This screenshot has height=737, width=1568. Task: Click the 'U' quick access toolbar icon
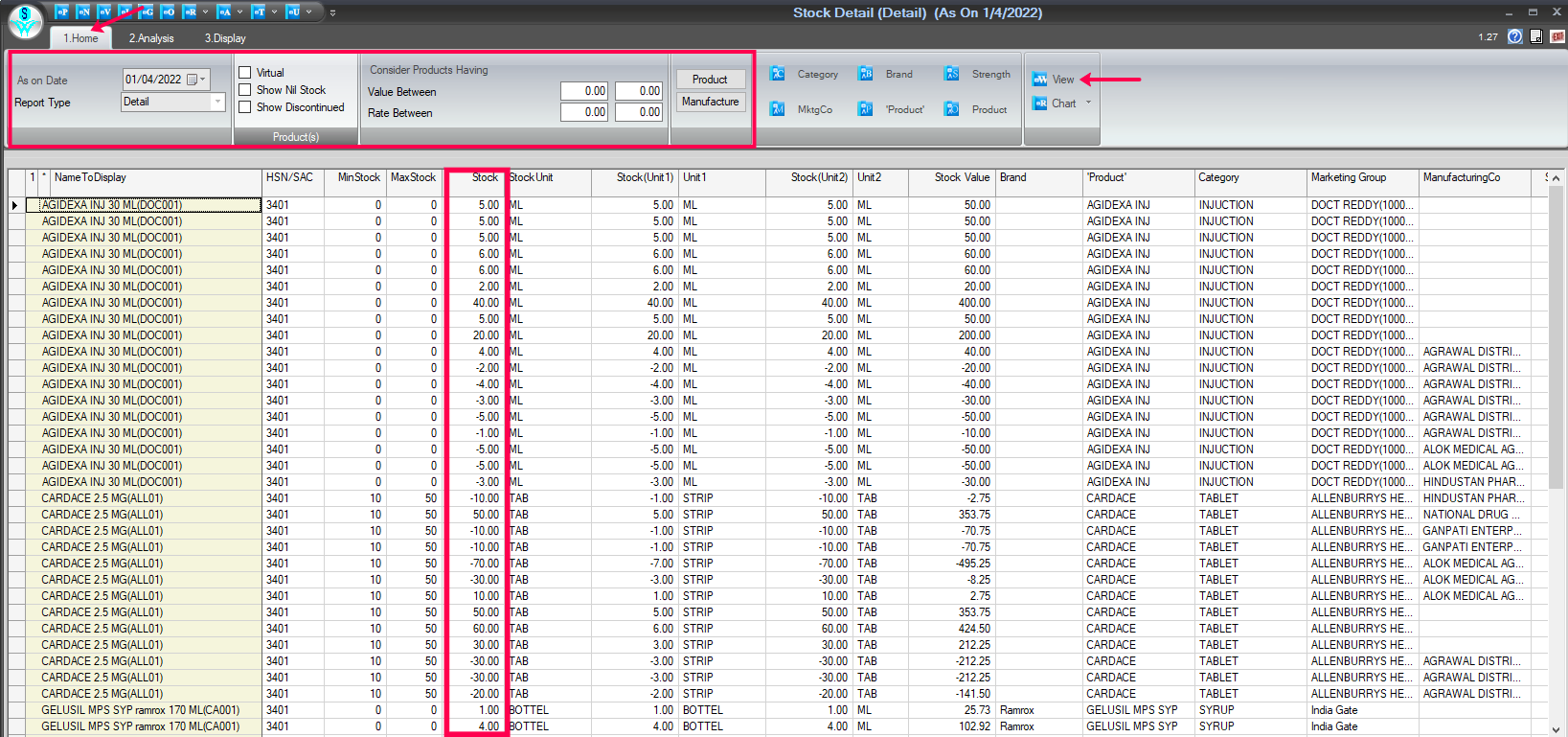[292, 12]
